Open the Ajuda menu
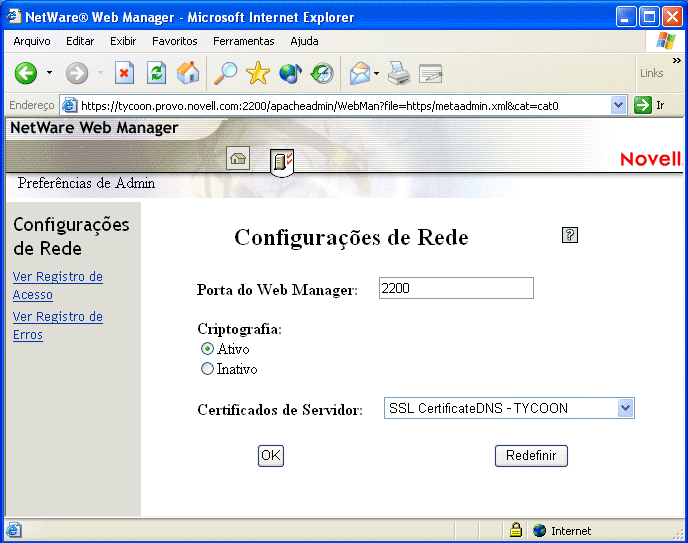Screen dimensions: 688x543 click(304, 41)
